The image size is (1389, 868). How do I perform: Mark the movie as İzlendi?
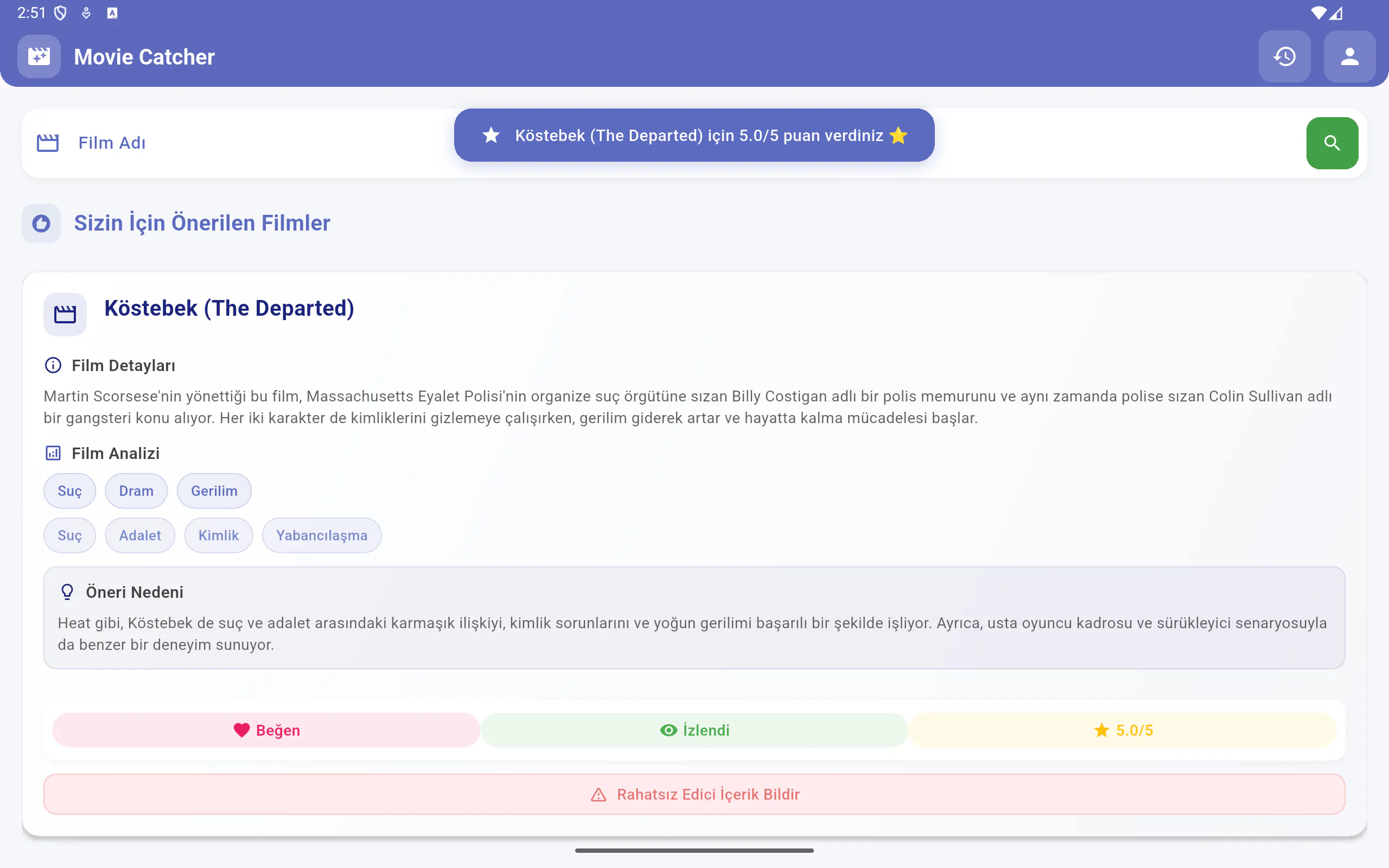(x=694, y=730)
